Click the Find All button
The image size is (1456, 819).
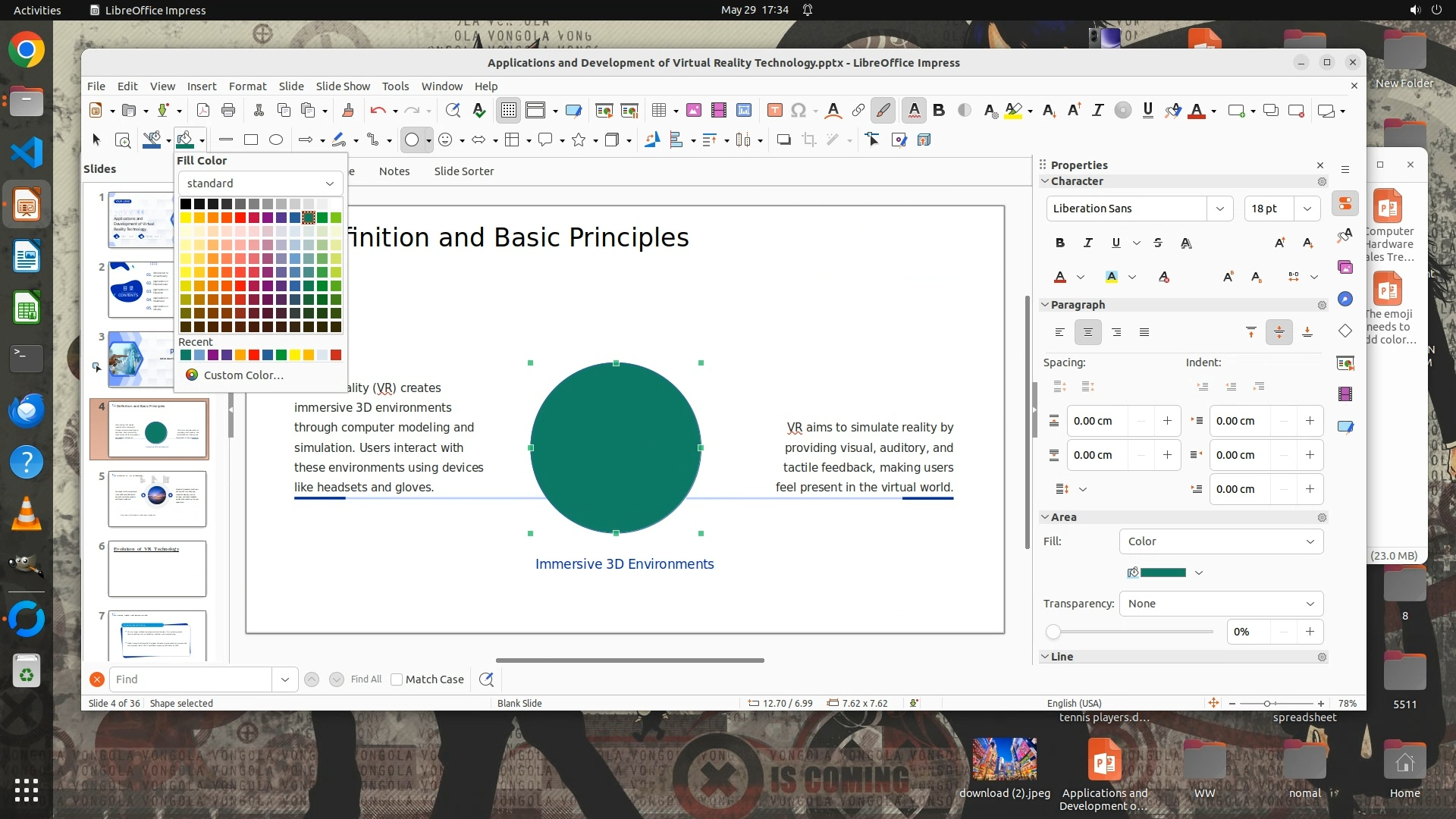(x=366, y=679)
